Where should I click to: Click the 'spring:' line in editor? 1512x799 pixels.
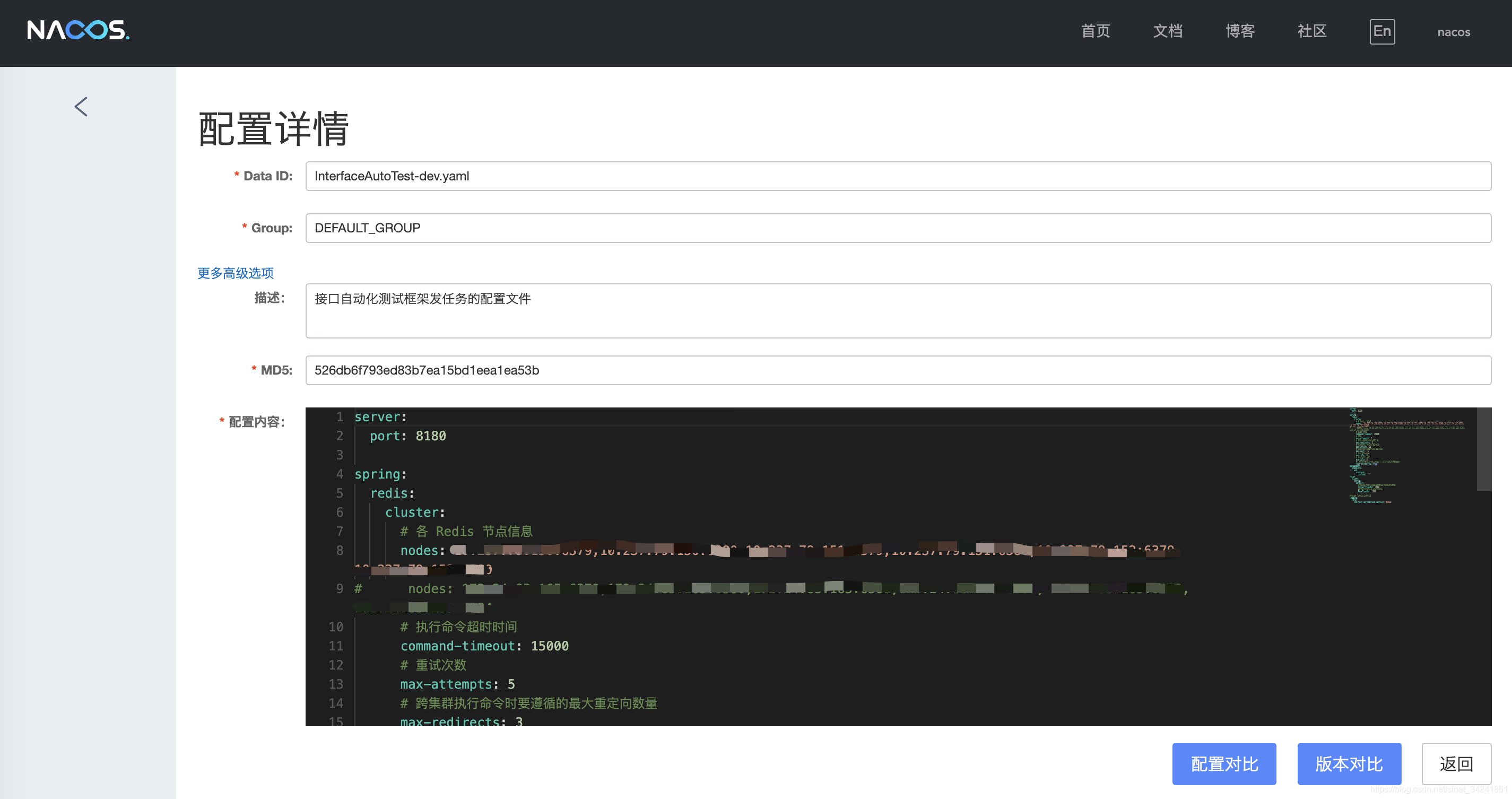click(380, 474)
